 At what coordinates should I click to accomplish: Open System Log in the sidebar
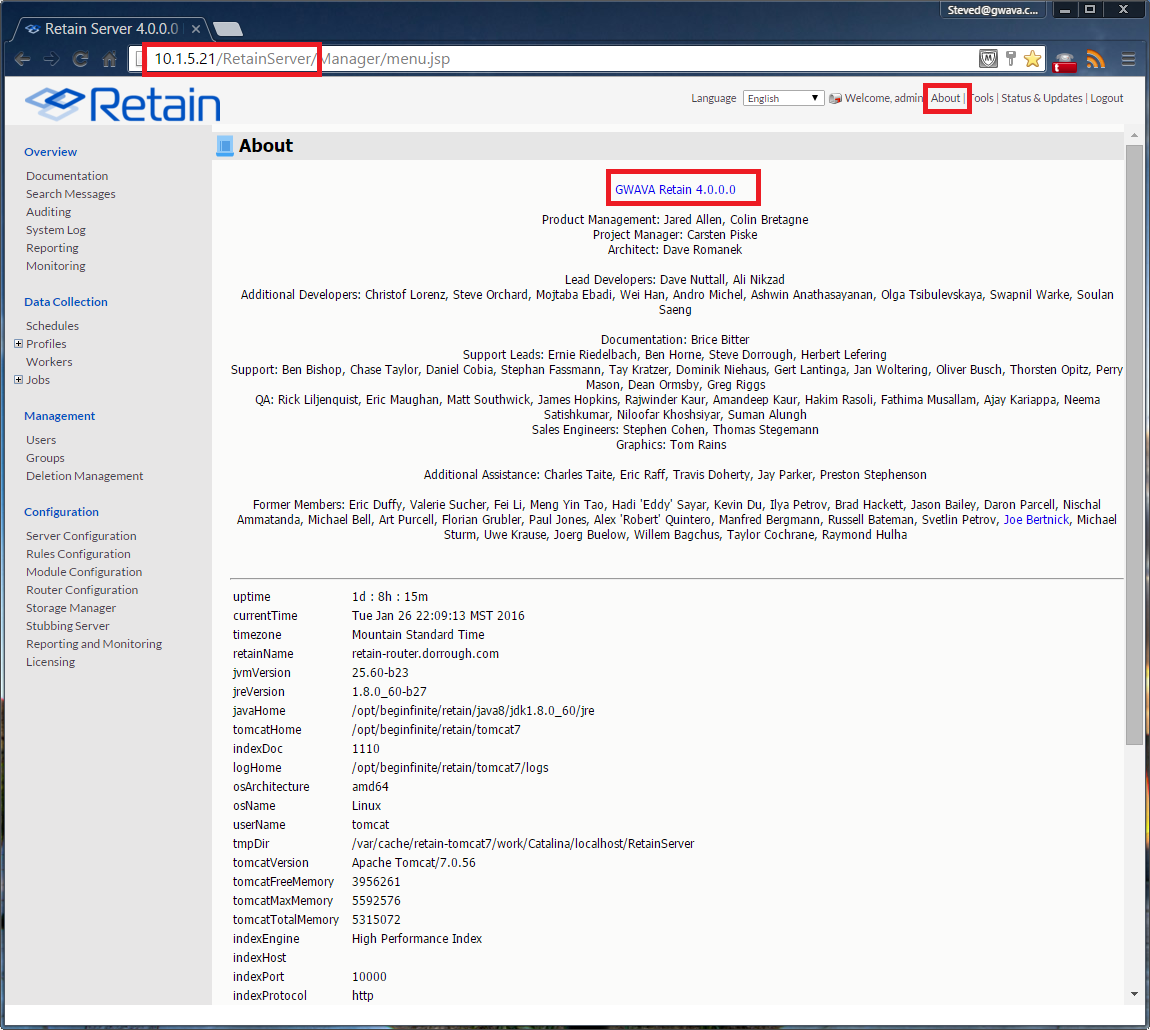tap(56, 230)
